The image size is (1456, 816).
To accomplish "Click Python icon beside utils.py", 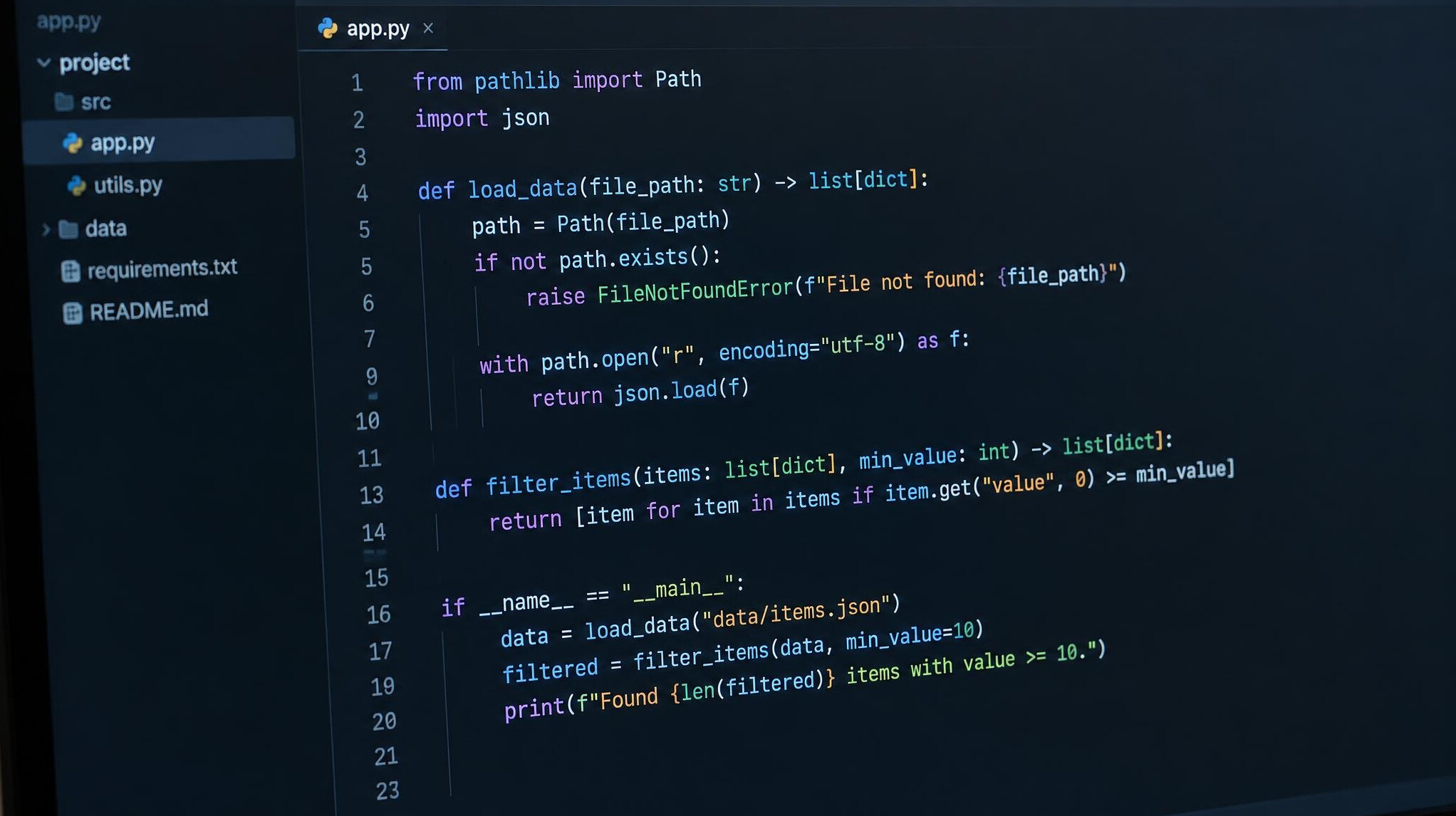I will (x=76, y=186).
